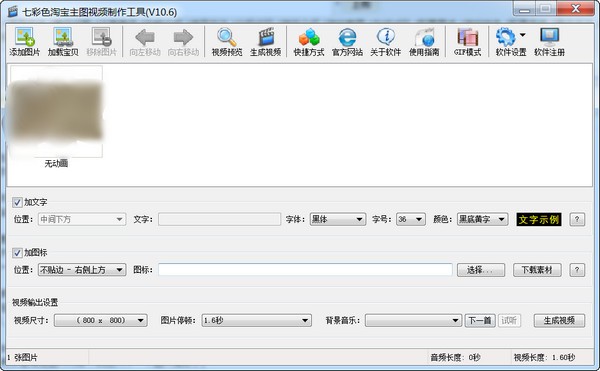The image size is (600, 371).
Task: Open 视频预览 video preview
Action: pyautogui.click(x=227, y=42)
